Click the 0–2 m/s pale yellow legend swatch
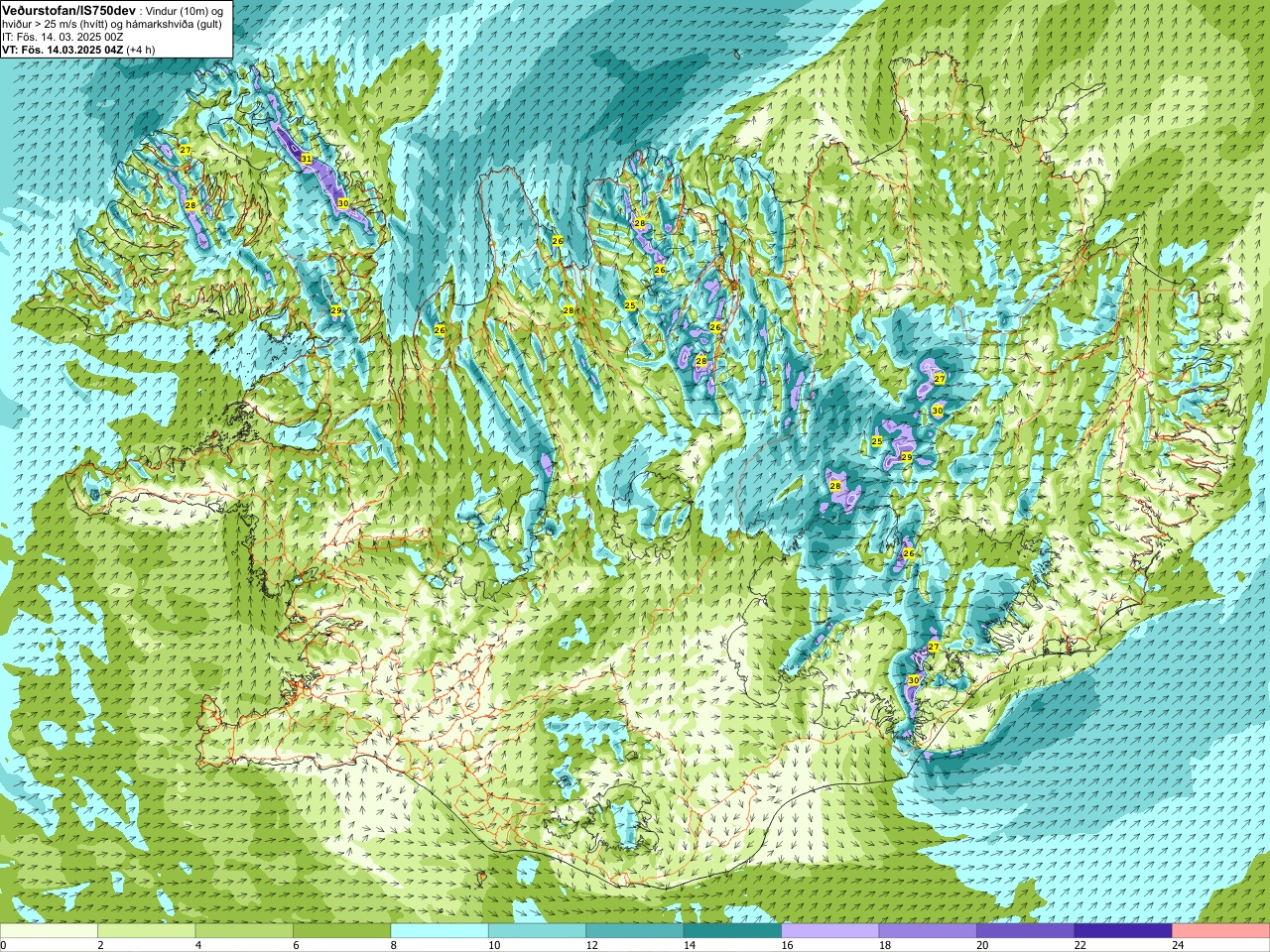The width and height of the screenshot is (1270, 952). coord(49,931)
